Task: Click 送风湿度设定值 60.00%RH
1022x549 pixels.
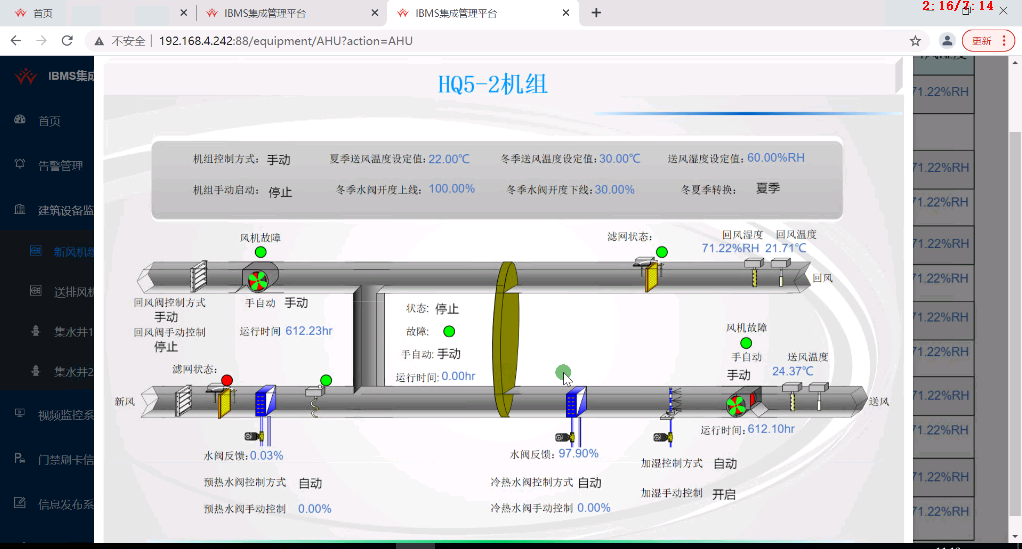Action: [x=776, y=158]
